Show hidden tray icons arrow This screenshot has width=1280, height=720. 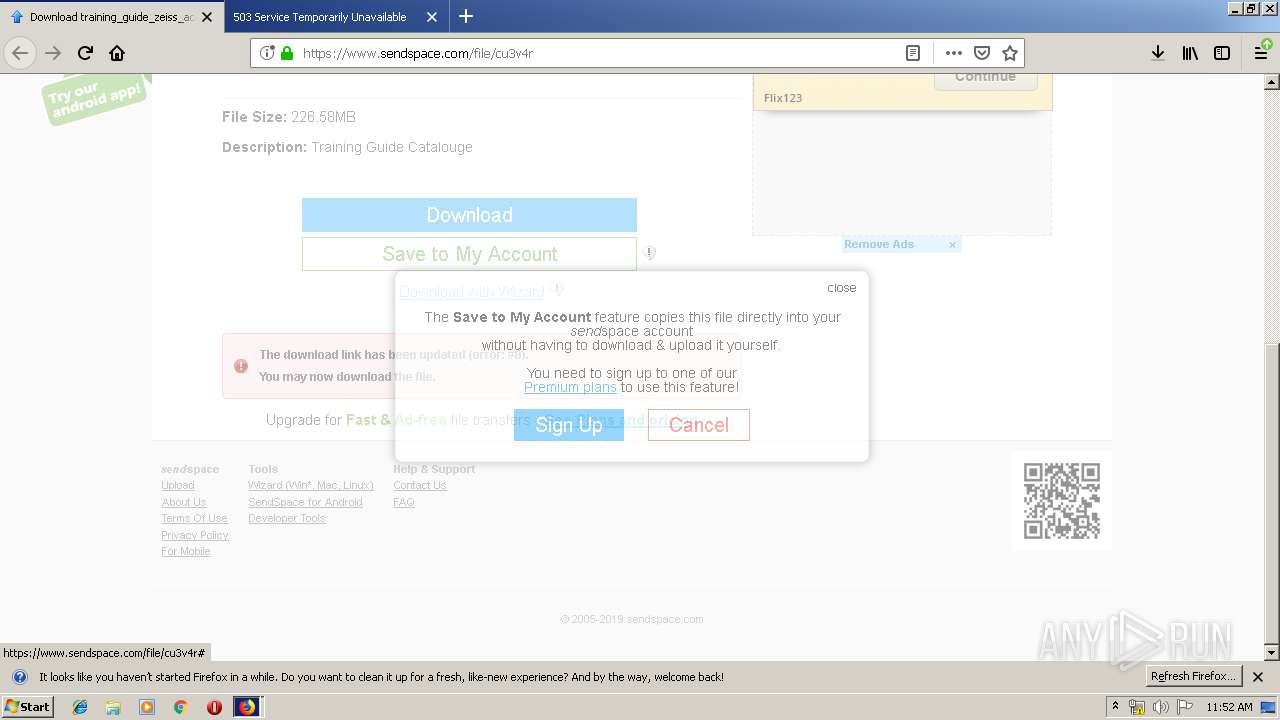(x=1115, y=707)
